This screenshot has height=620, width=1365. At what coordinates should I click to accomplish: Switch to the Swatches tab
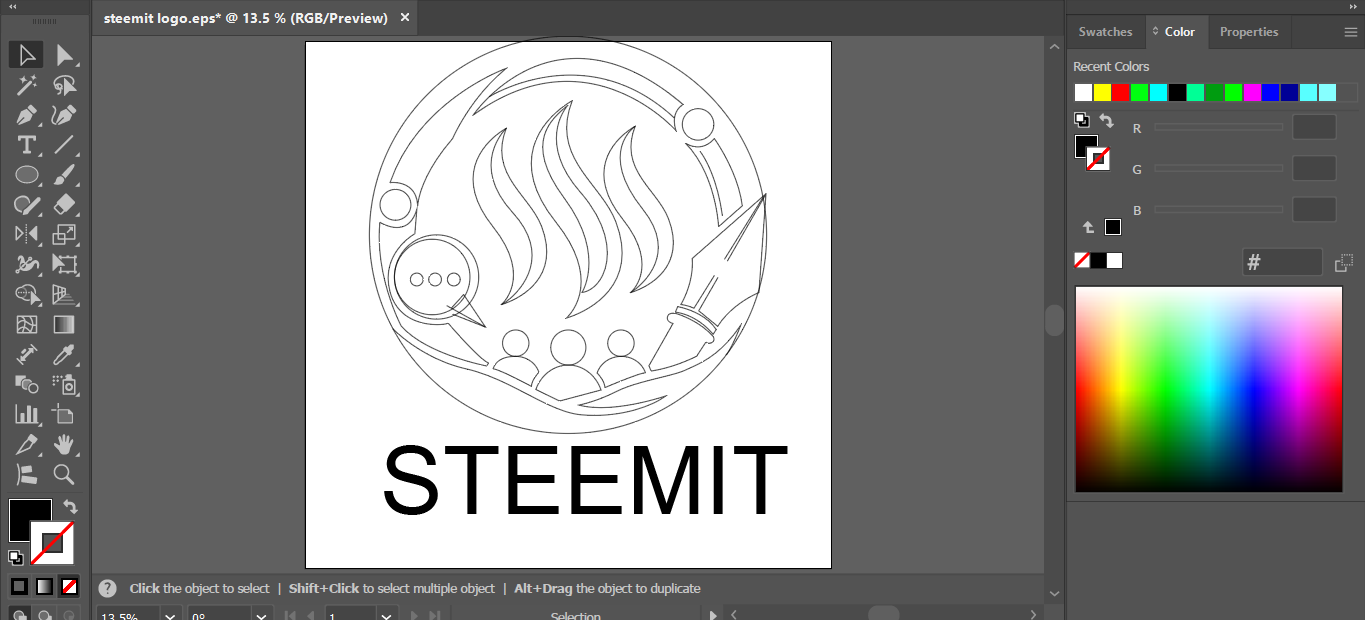1105,32
